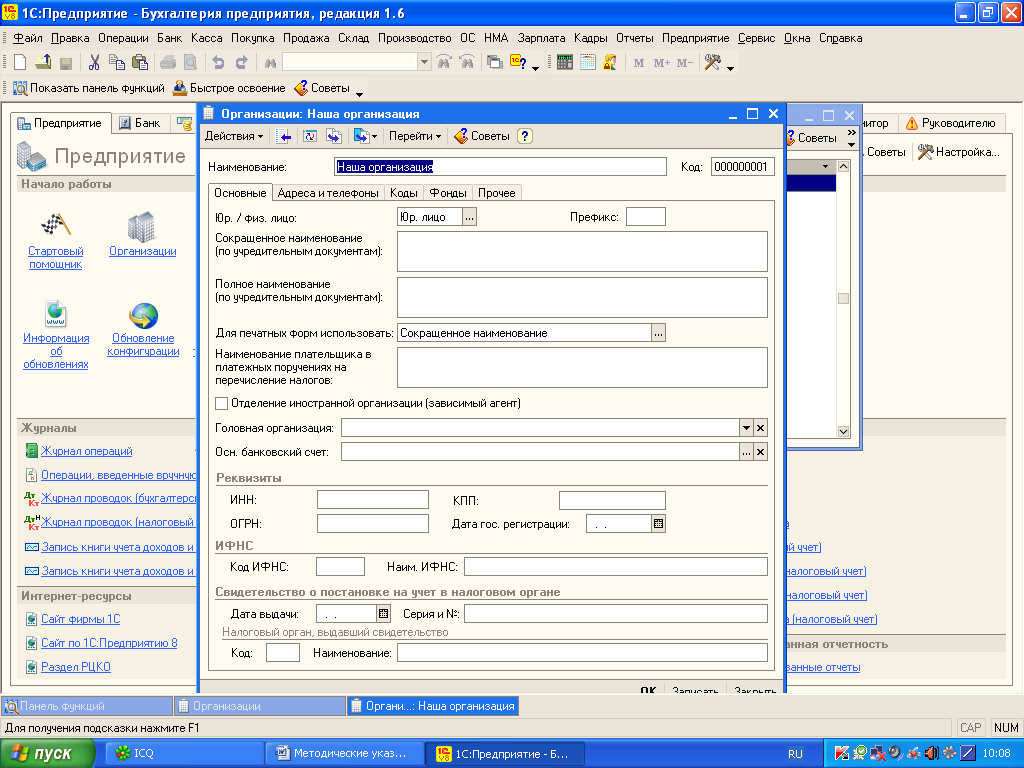This screenshot has height=768, width=1024.
Task: Open the Раздел РЦКО link
Action: [x=76, y=667]
